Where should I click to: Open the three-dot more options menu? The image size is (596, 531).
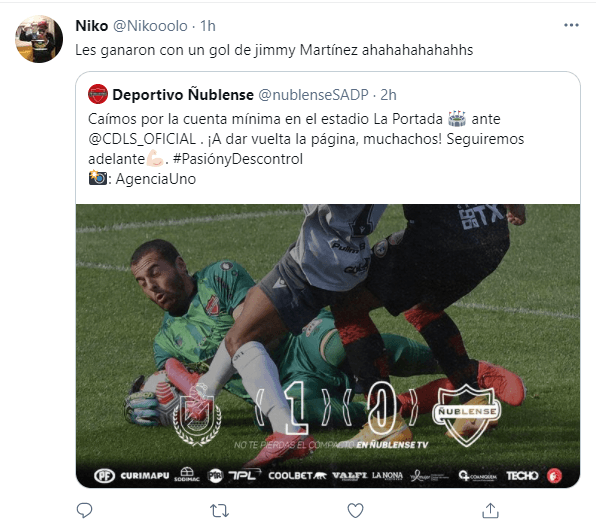coord(571,25)
